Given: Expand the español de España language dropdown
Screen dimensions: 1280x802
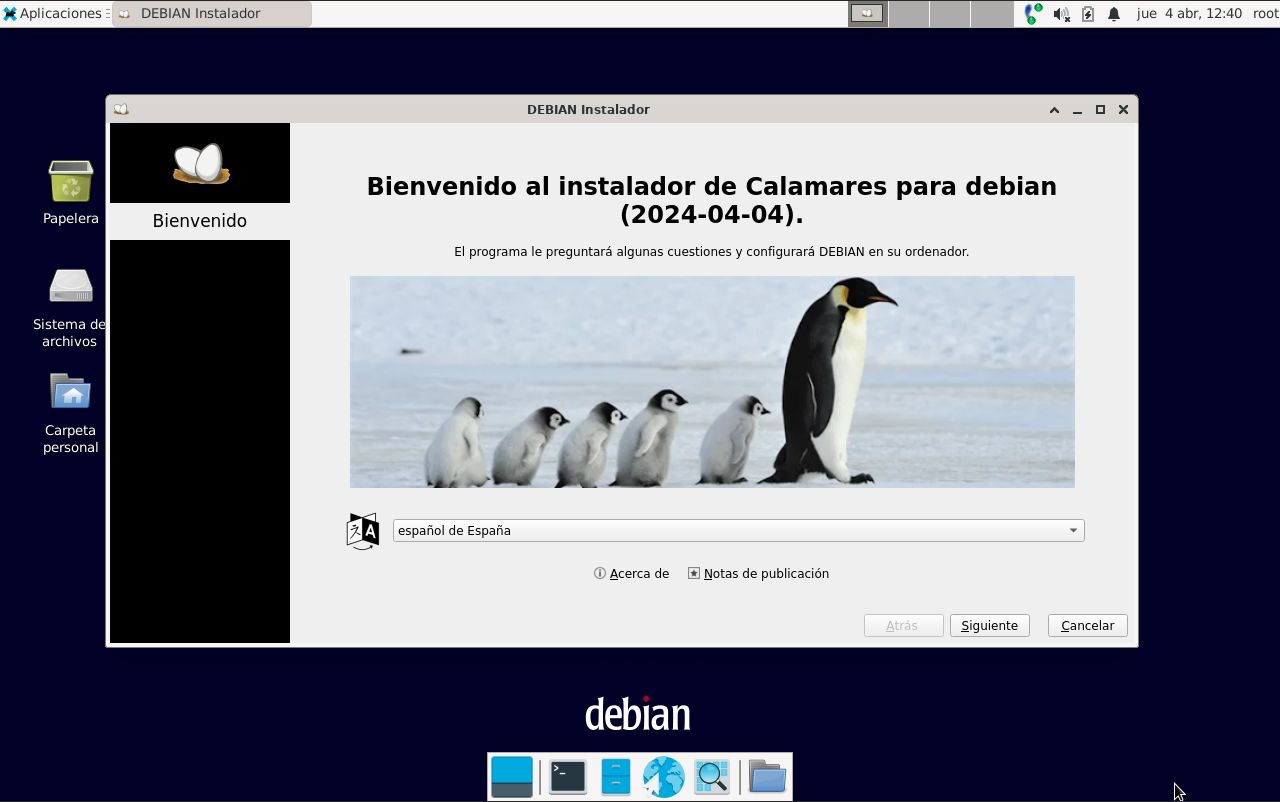Looking at the screenshot, I should point(738,531).
